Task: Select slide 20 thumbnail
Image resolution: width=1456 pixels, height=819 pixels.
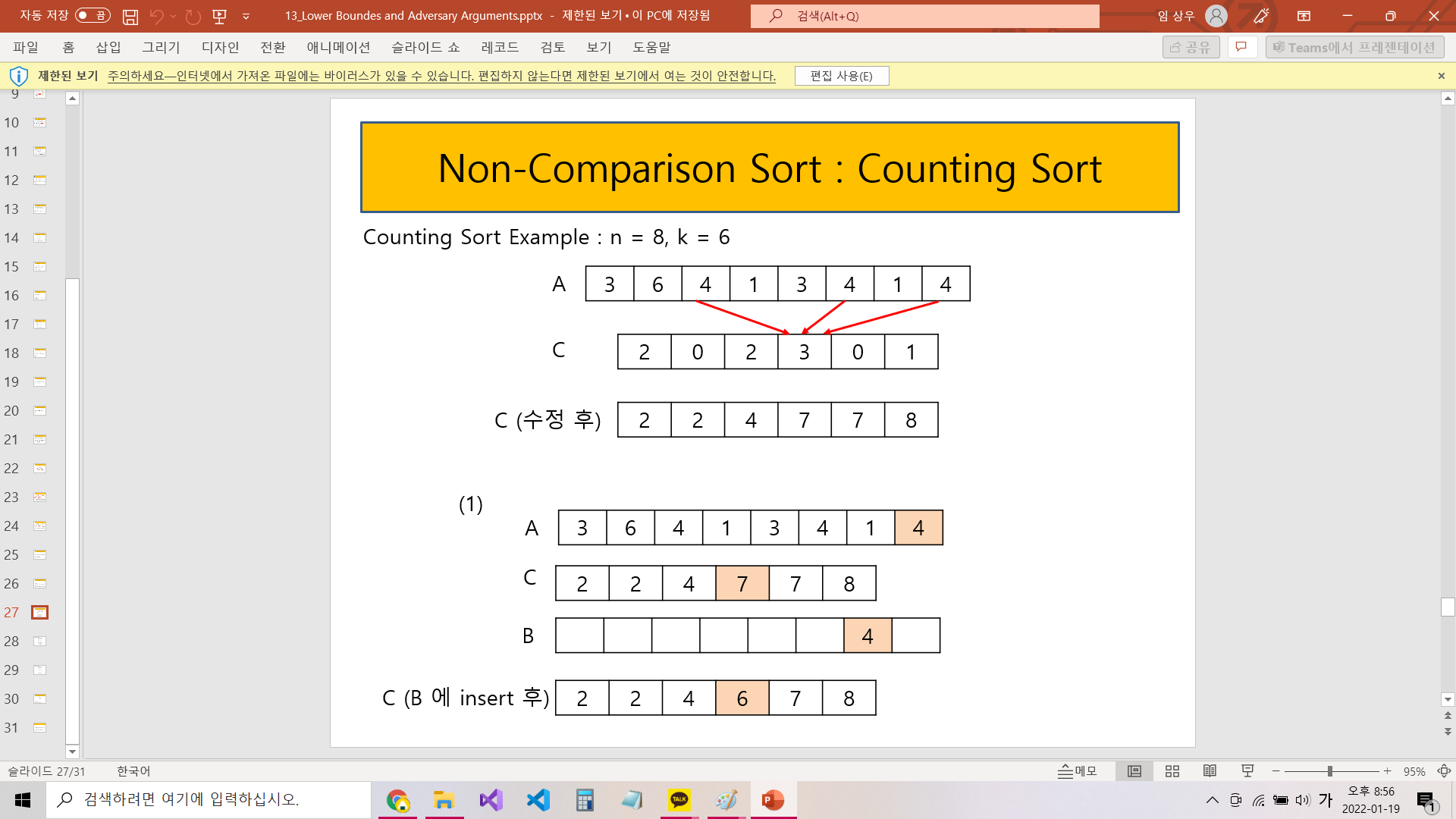Action: pyautogui.click(x=39, y=411)
